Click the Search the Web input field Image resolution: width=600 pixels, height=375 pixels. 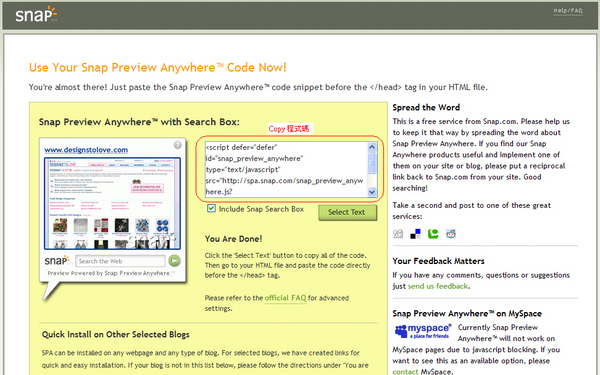pyautogui.click(x=120, y=261)
